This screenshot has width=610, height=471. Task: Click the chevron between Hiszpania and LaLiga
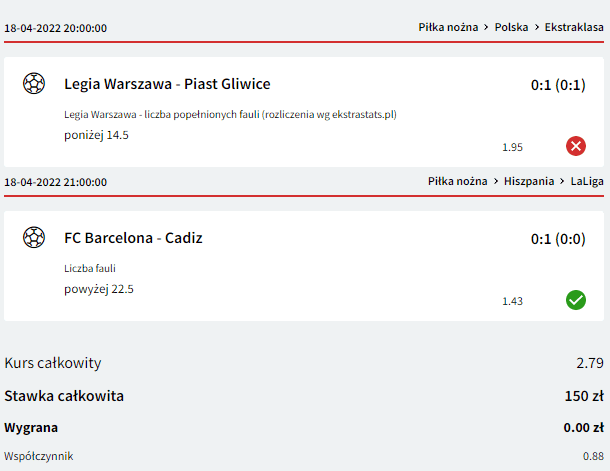(x=562, y=181)
